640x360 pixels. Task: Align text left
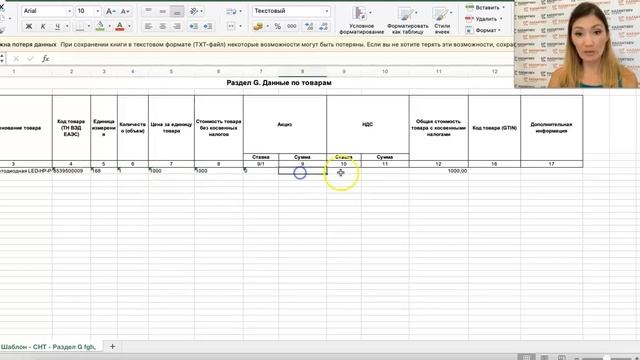148,27
